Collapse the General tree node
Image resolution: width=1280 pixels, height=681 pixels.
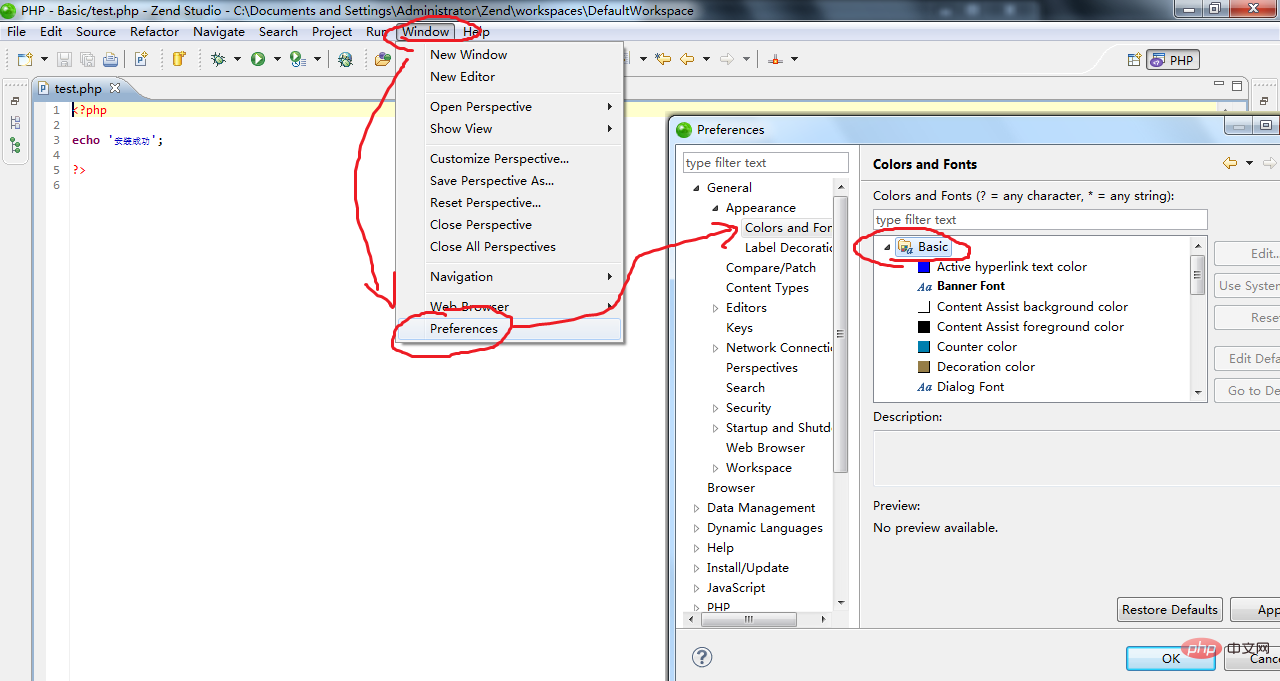(x=696, y=188)
